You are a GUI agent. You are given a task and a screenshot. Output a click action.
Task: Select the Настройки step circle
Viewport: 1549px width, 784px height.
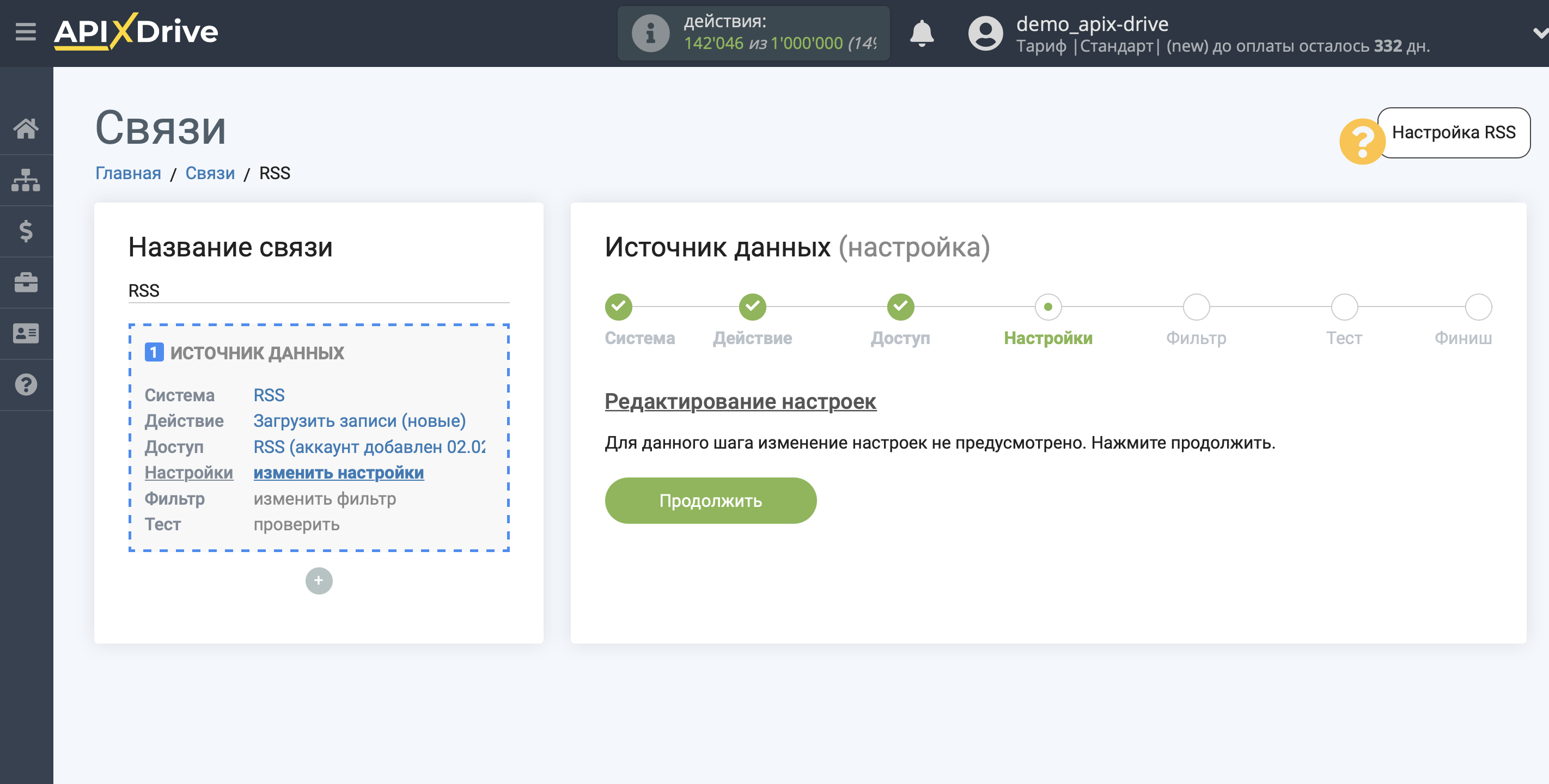click(x=1048, y=307)
